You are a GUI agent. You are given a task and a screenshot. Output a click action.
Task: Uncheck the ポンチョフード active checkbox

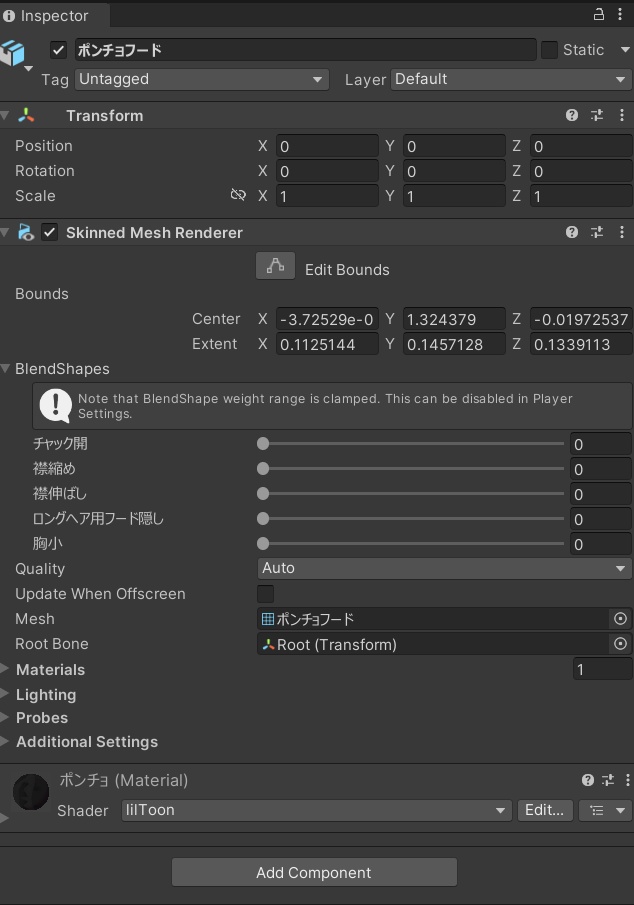tap(57, 50)
